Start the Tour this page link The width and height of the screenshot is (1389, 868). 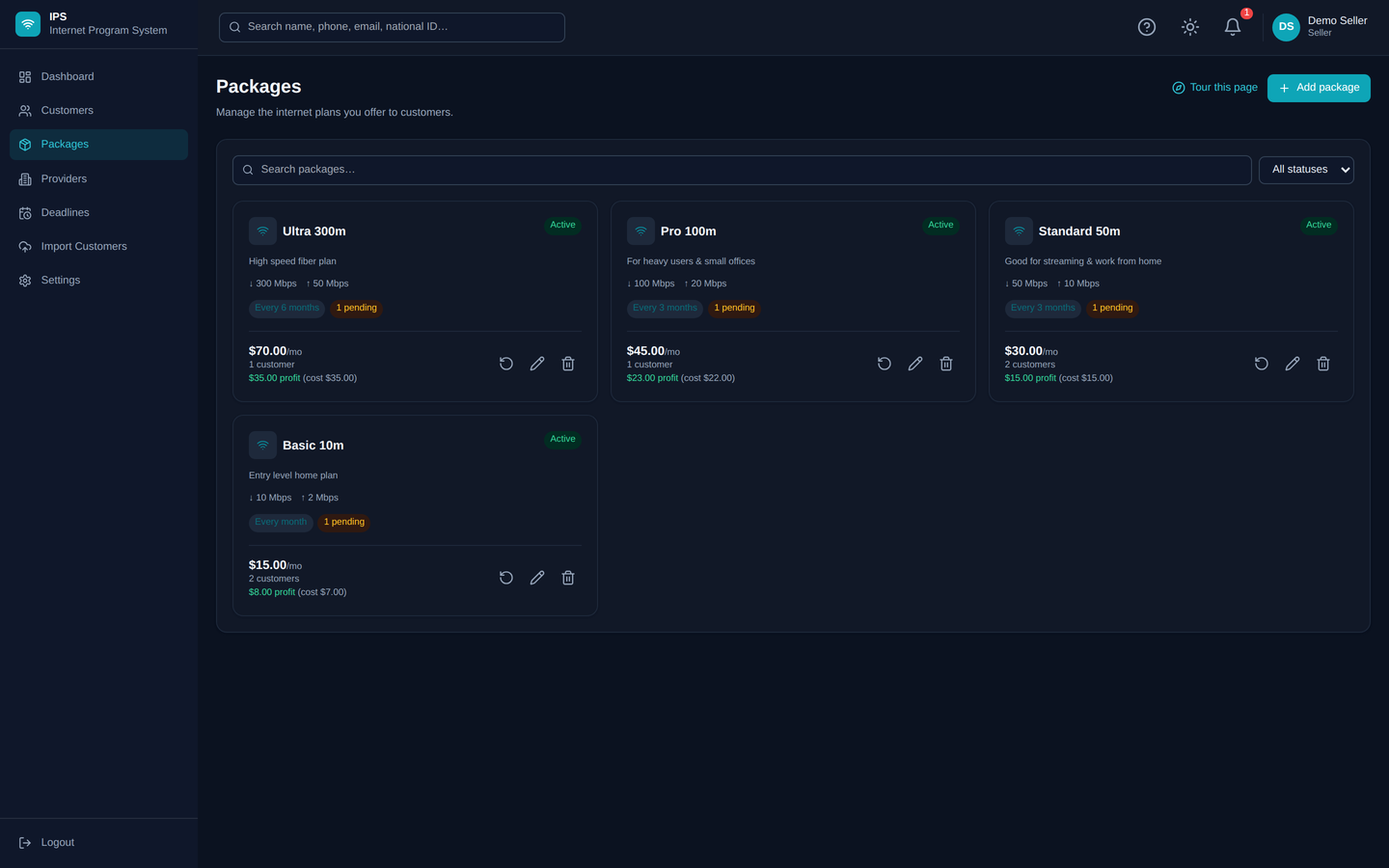(x=1214, y=88)
